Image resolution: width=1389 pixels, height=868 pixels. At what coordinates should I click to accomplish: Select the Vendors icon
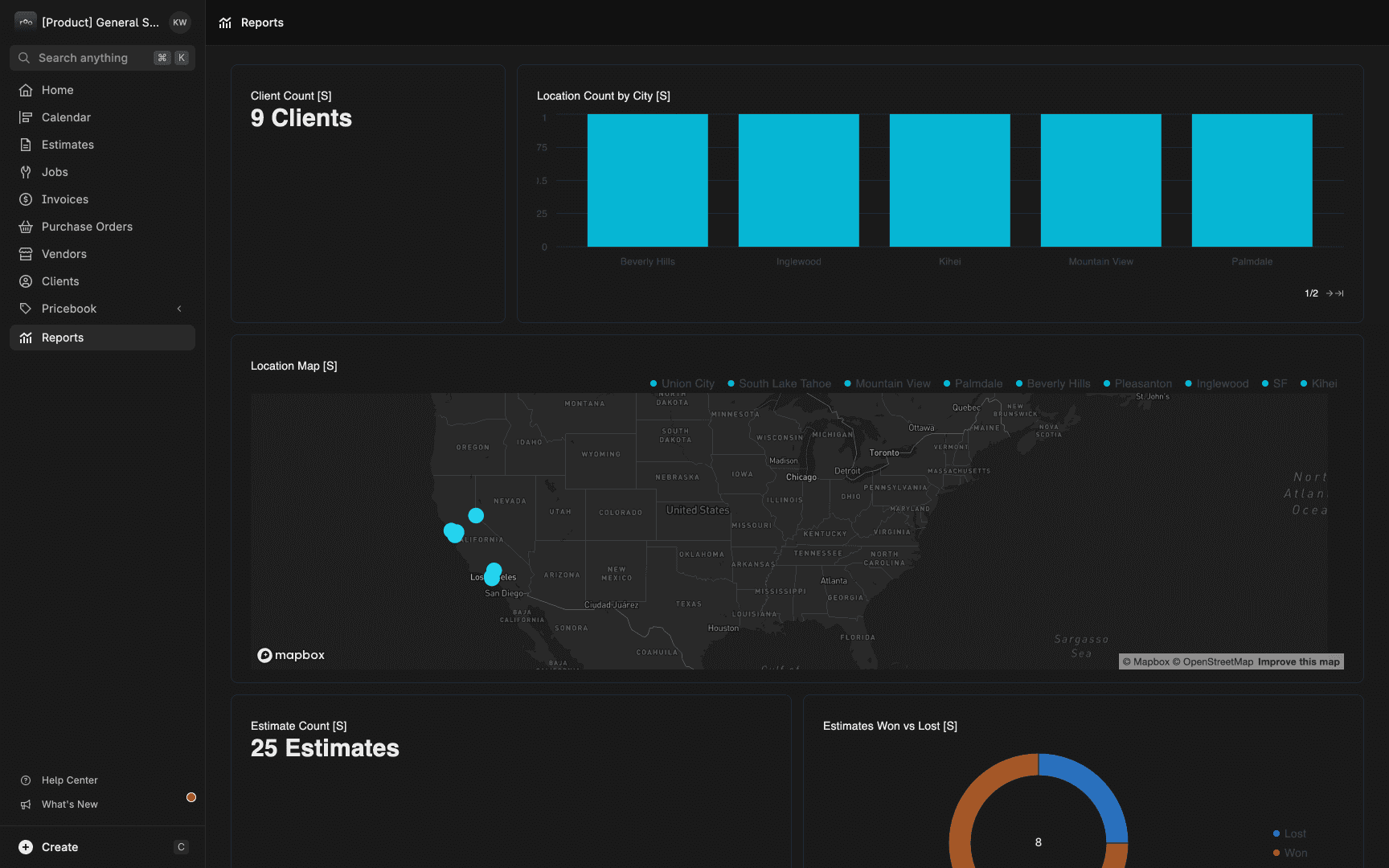[x=25, y=254]
